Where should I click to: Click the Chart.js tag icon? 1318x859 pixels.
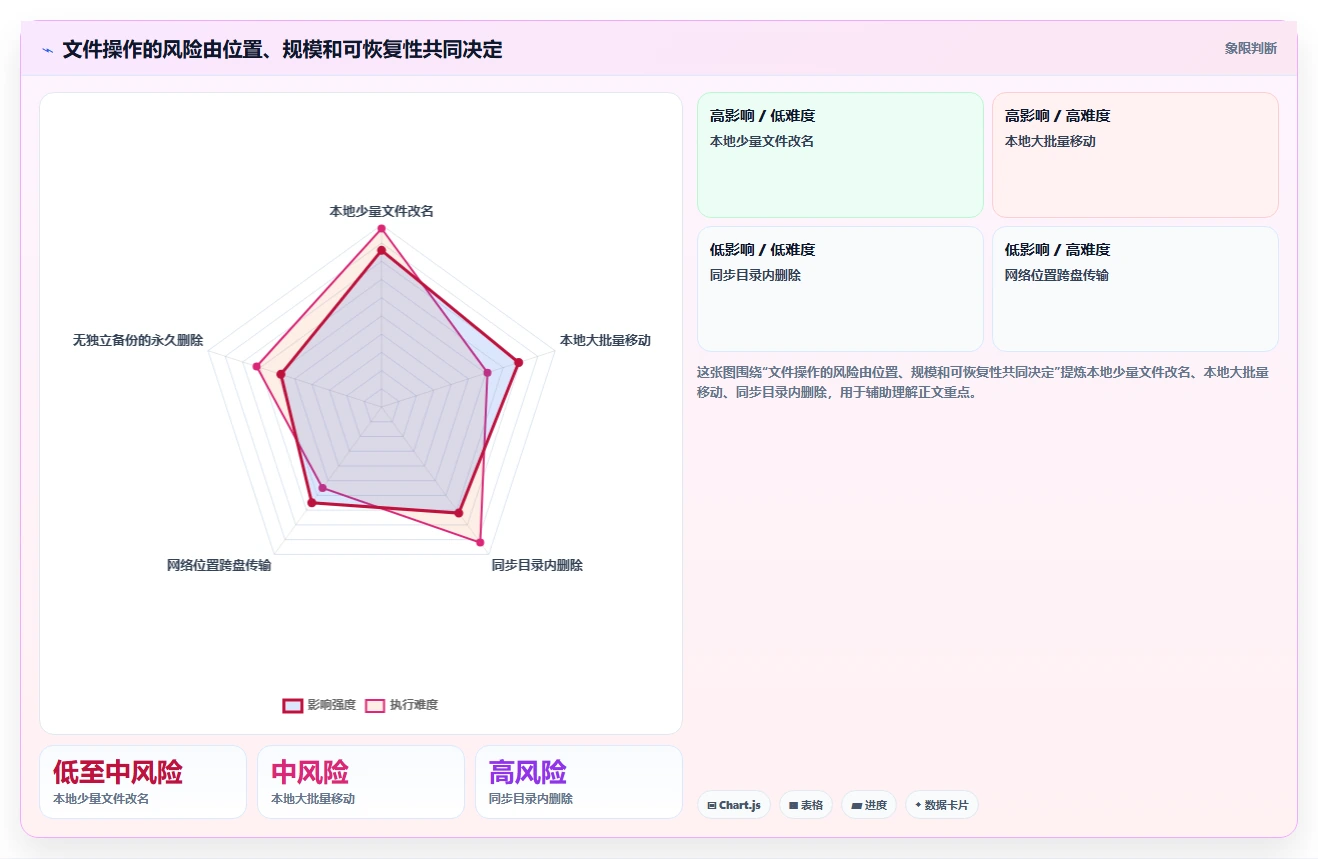pyautogui.click(x=711, y=805)
